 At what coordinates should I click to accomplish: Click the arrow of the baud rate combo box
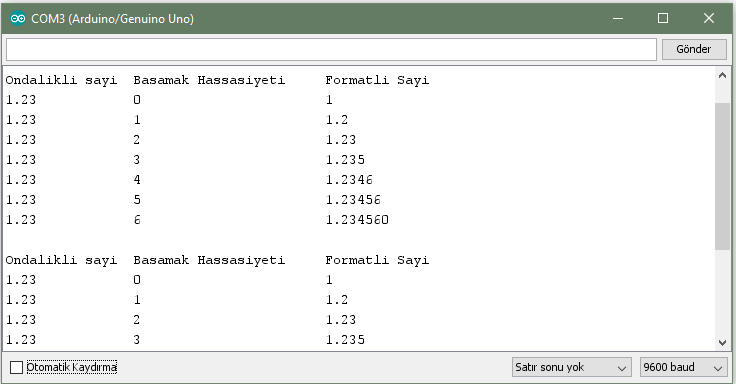(x=718, y=368)
